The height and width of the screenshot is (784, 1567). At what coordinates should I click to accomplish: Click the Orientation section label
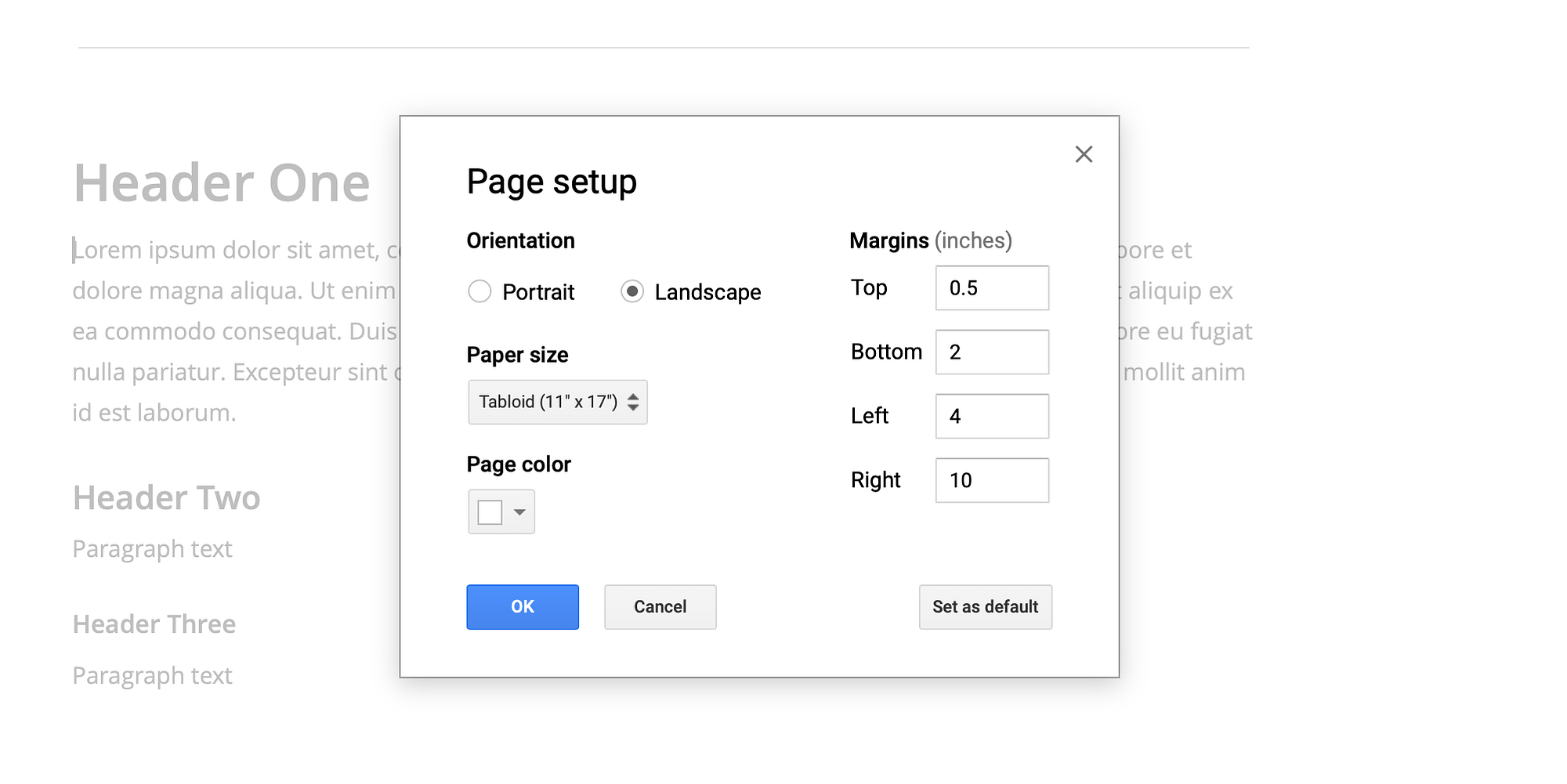(x=520, y=240)
